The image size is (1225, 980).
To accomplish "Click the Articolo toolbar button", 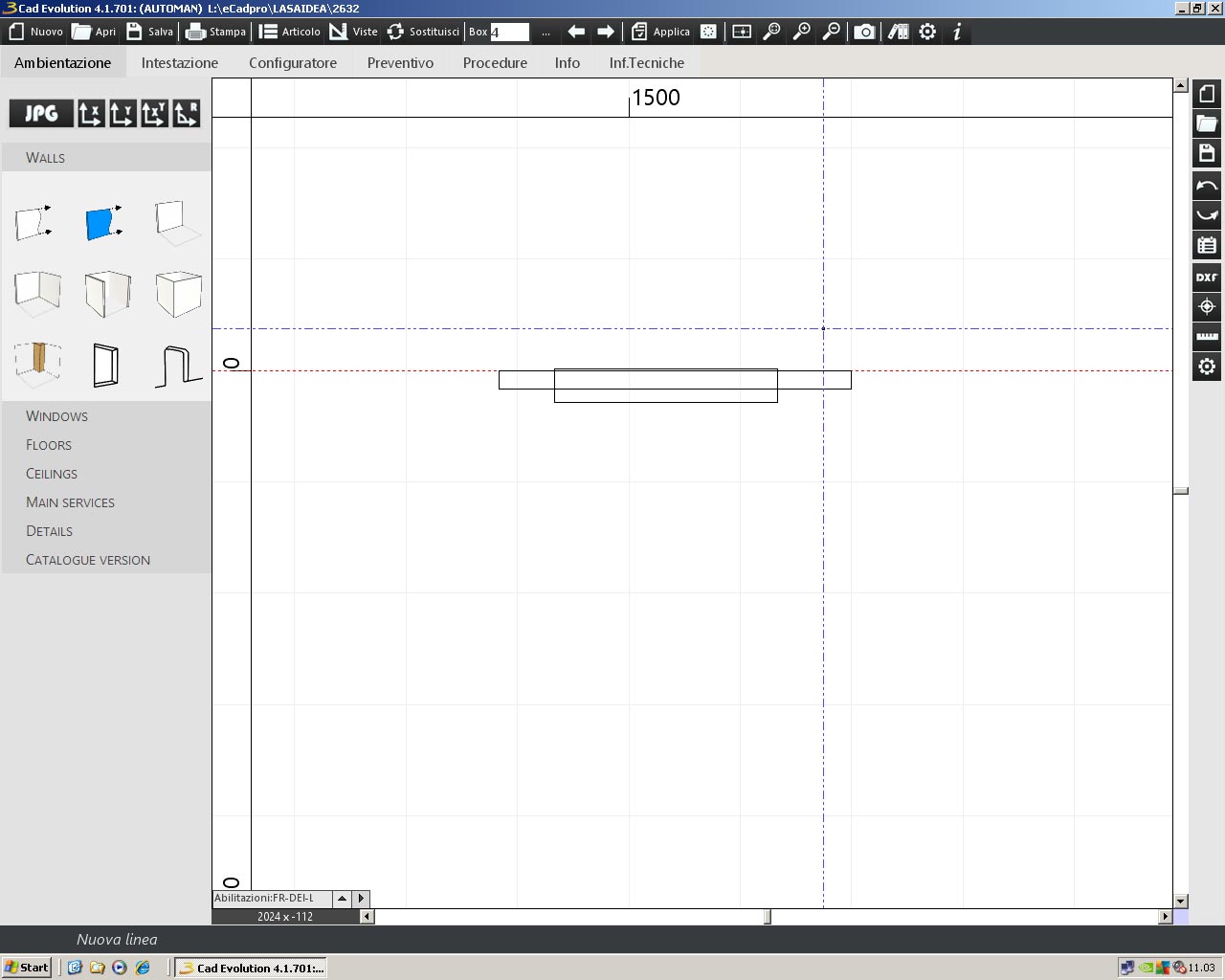I will pyautogui.click(x=290, y=32).
